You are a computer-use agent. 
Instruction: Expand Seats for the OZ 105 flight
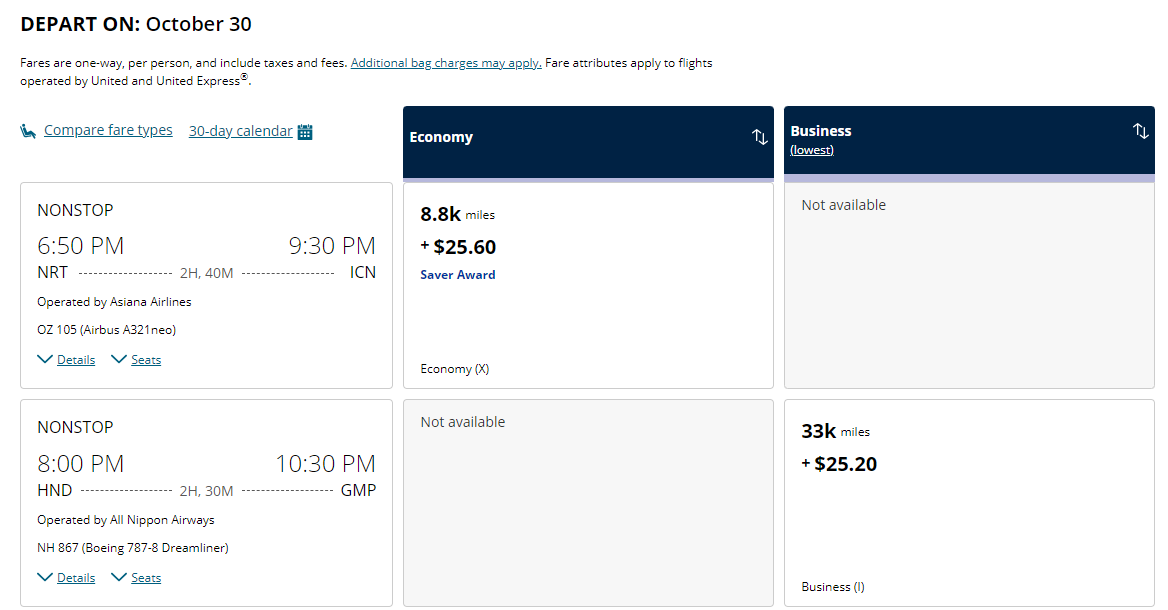point(145,359)
